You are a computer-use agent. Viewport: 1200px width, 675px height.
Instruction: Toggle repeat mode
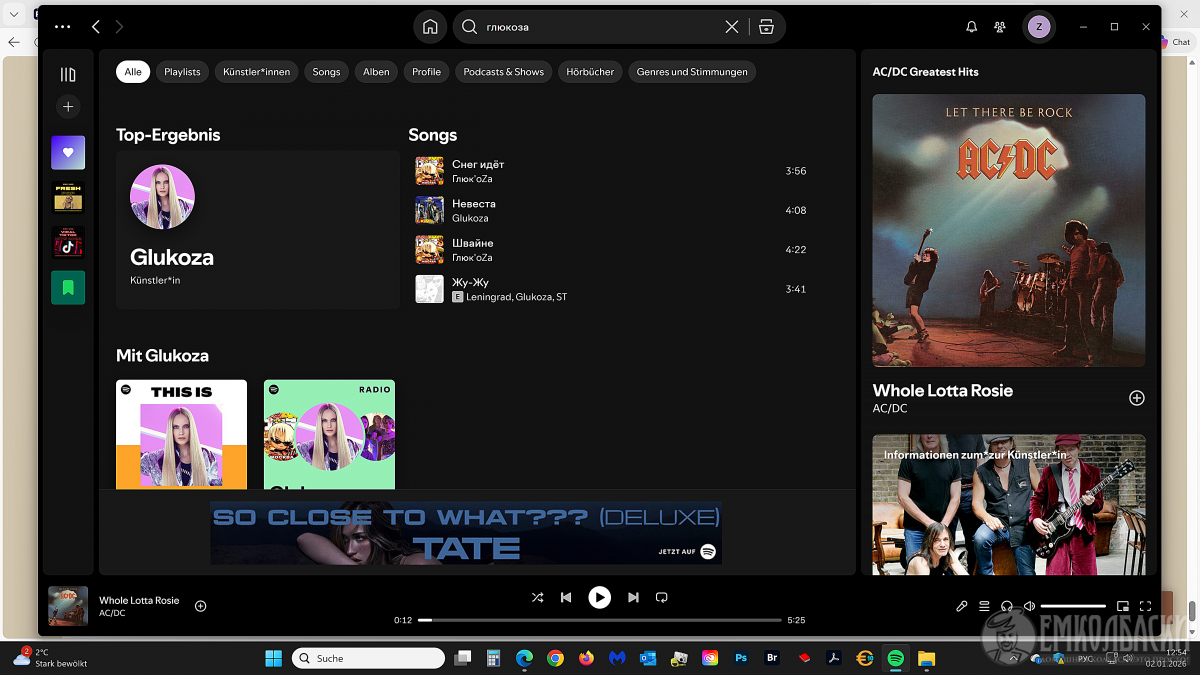click(x=661, y=597)
